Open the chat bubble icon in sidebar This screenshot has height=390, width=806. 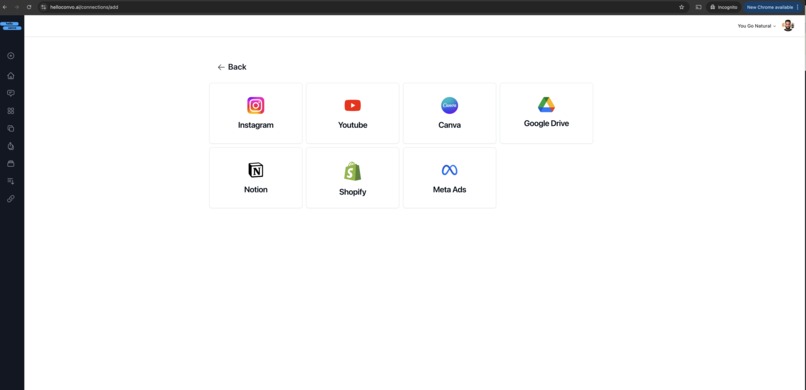(11, 93)
